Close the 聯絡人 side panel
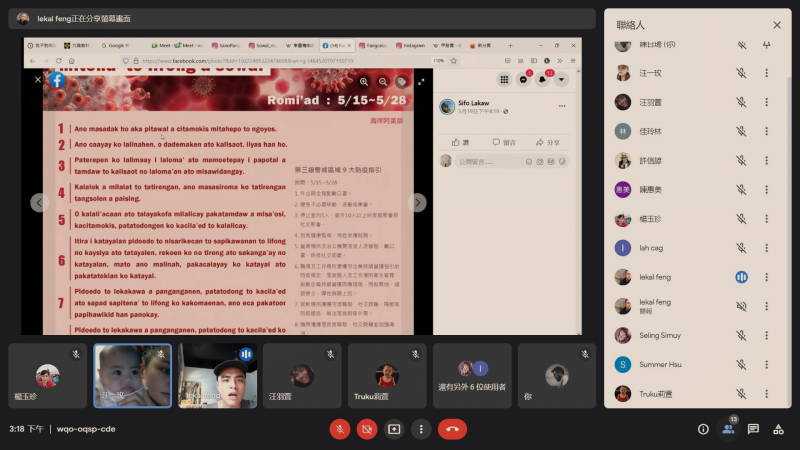 (777, 25)
